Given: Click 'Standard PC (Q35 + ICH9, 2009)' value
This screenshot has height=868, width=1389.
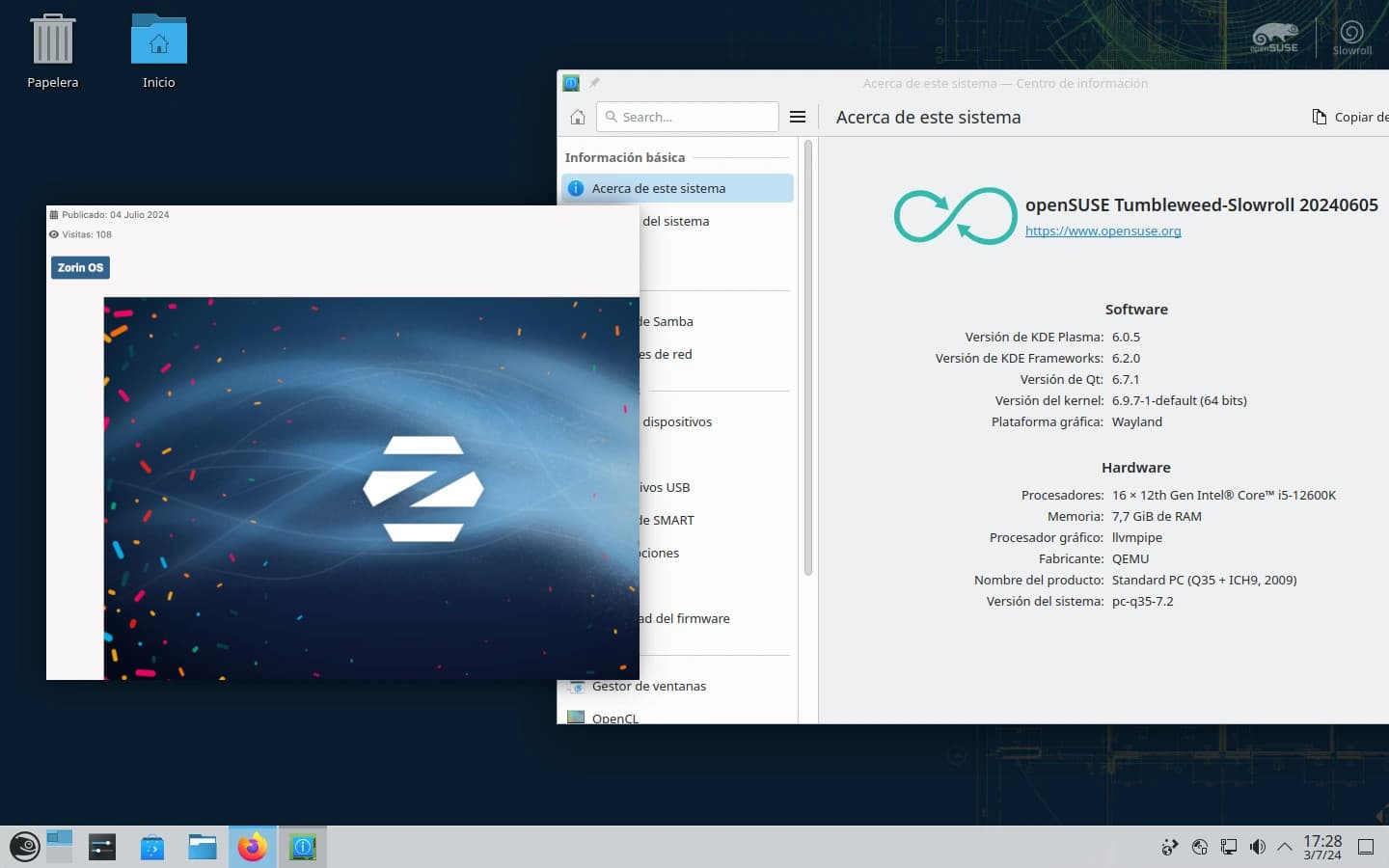Looking at the screenshot, I should [1204, 580].
